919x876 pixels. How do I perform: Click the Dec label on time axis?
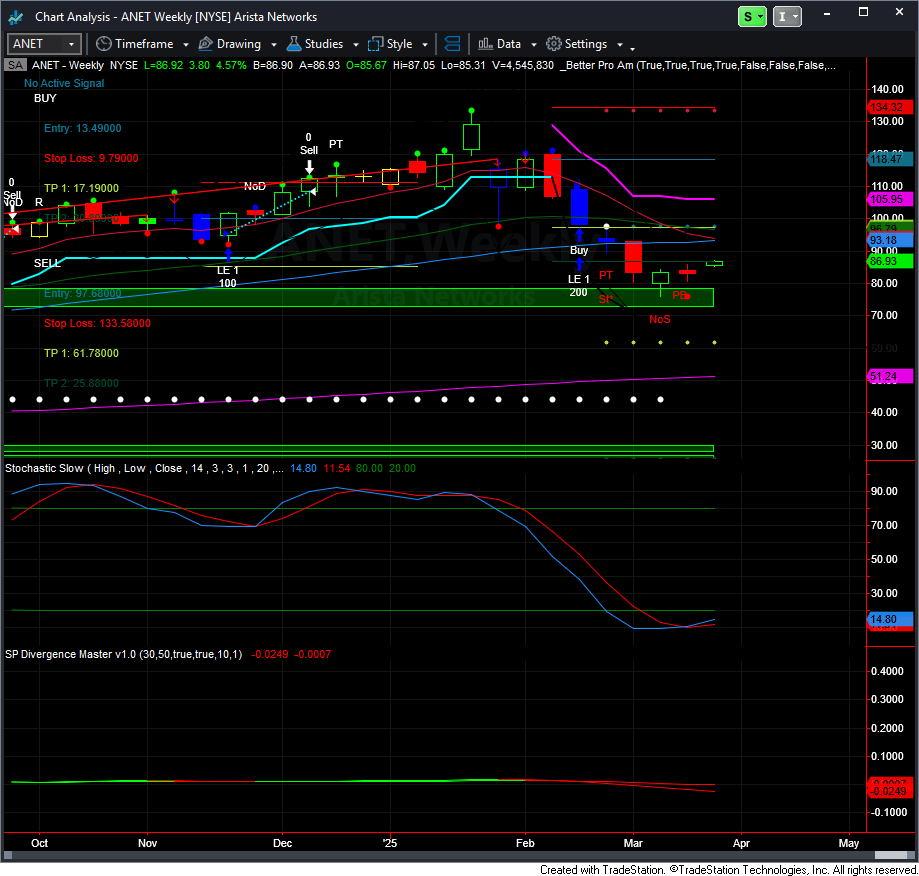(282, 843)
